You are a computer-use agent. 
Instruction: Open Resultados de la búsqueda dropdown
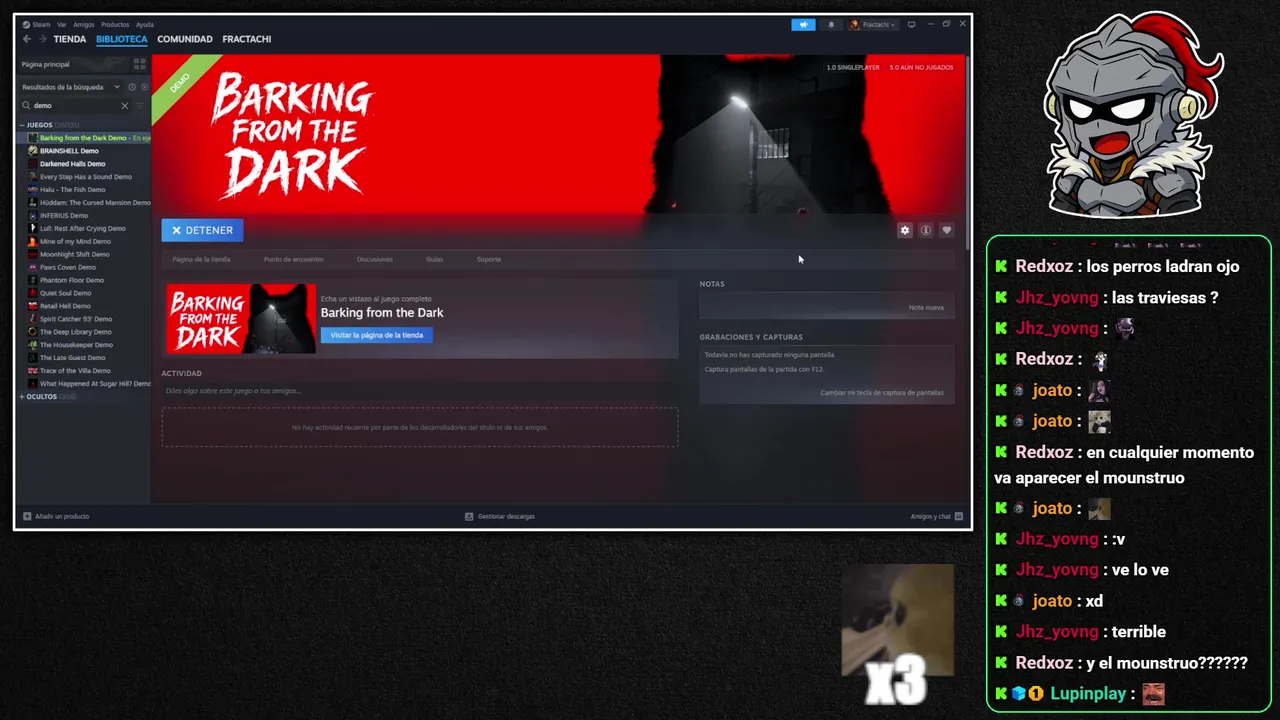point(70,87)
